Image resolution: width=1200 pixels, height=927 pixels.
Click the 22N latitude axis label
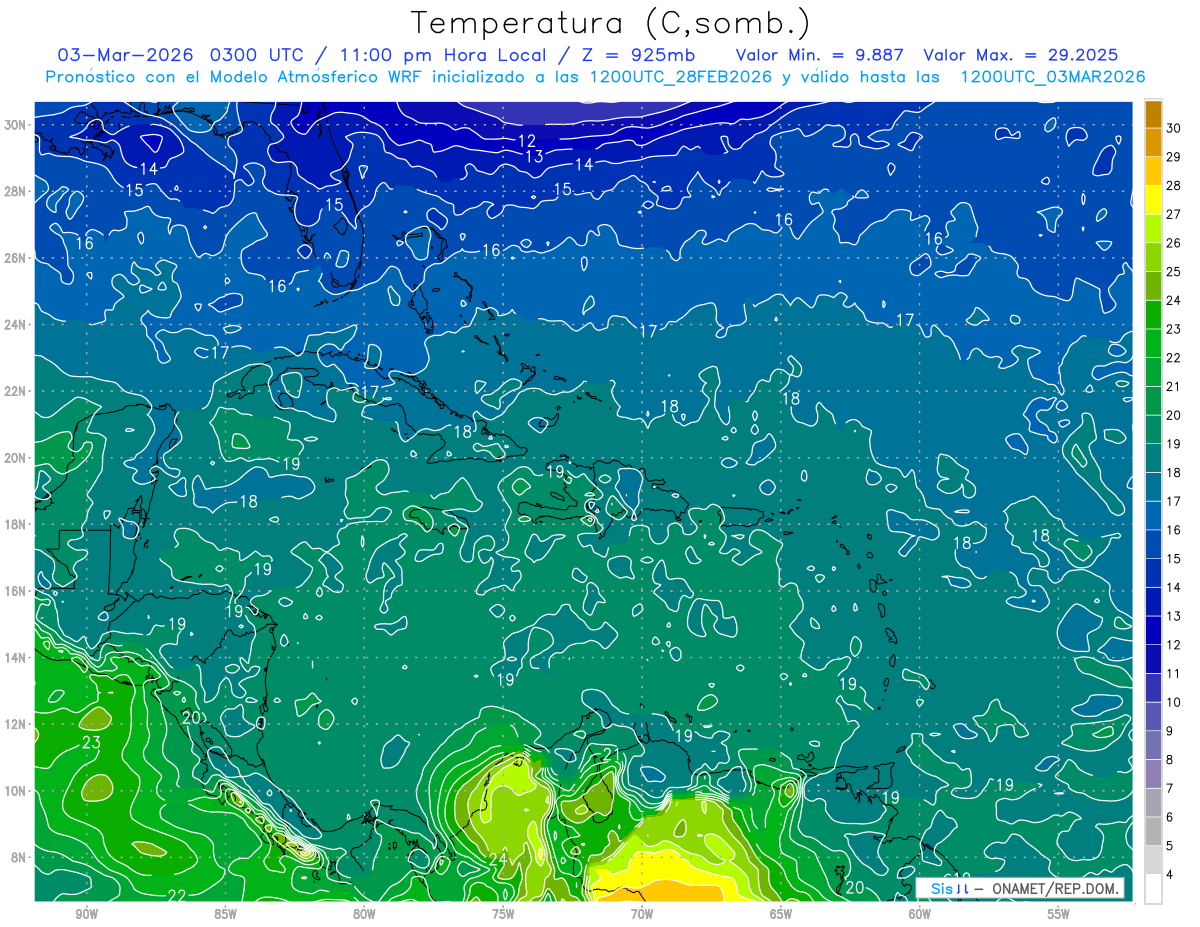pos(15,391)
